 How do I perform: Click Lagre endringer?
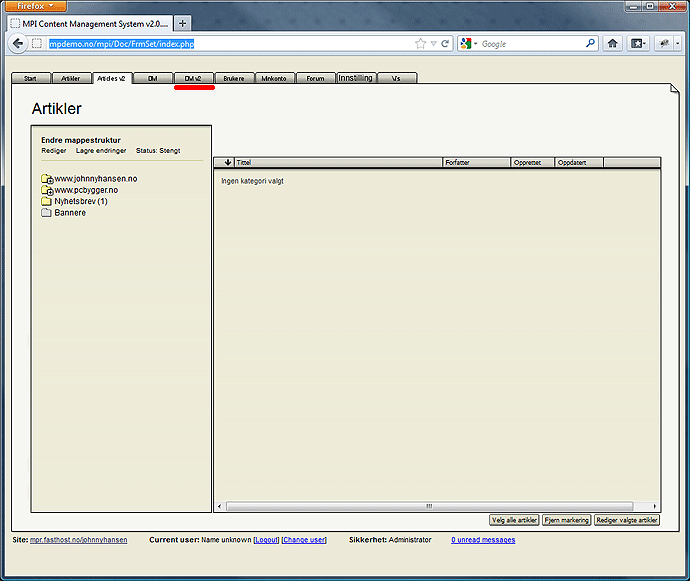tap(101, 151)
